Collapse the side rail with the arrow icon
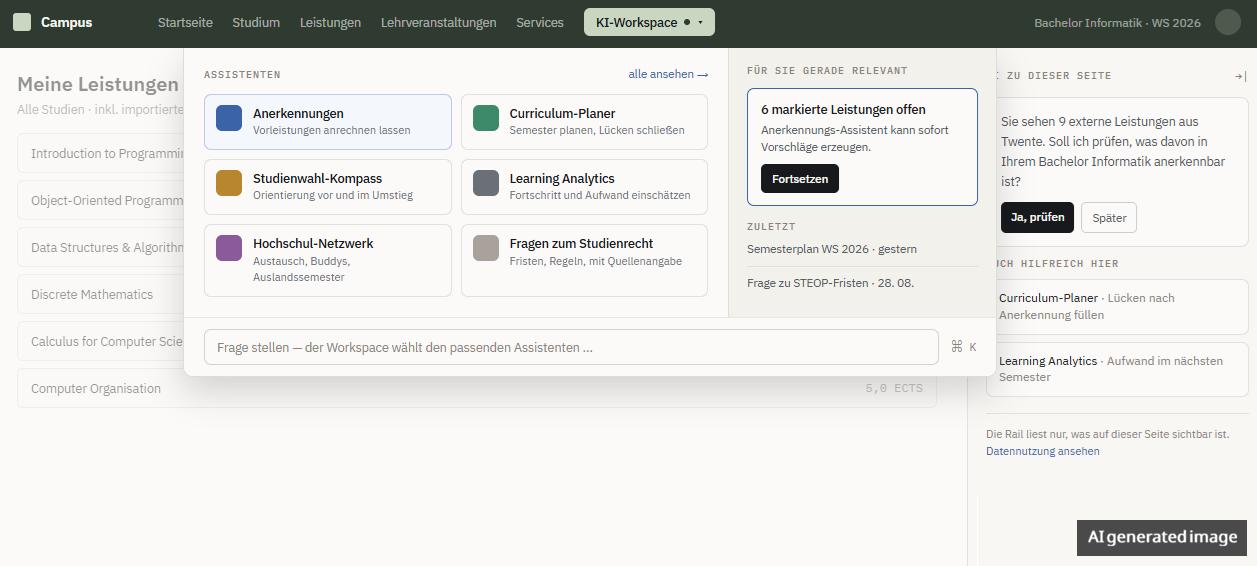Screen dimensions: 1257x566 (x=1240, y=76)
